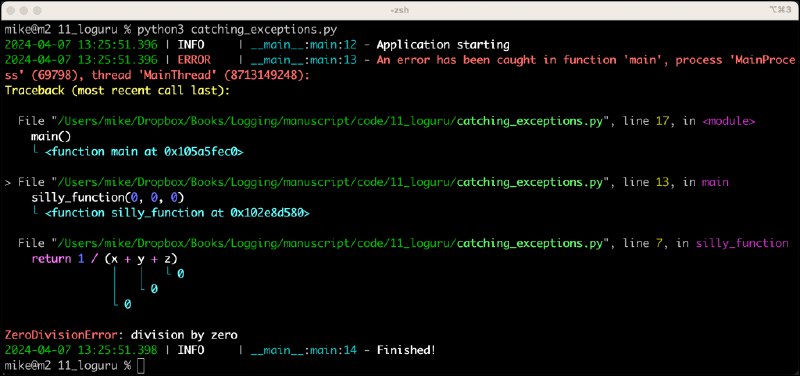Click the yellow minimize window button
The width and height of the screenshot is (800, 376).
point(24,10)
